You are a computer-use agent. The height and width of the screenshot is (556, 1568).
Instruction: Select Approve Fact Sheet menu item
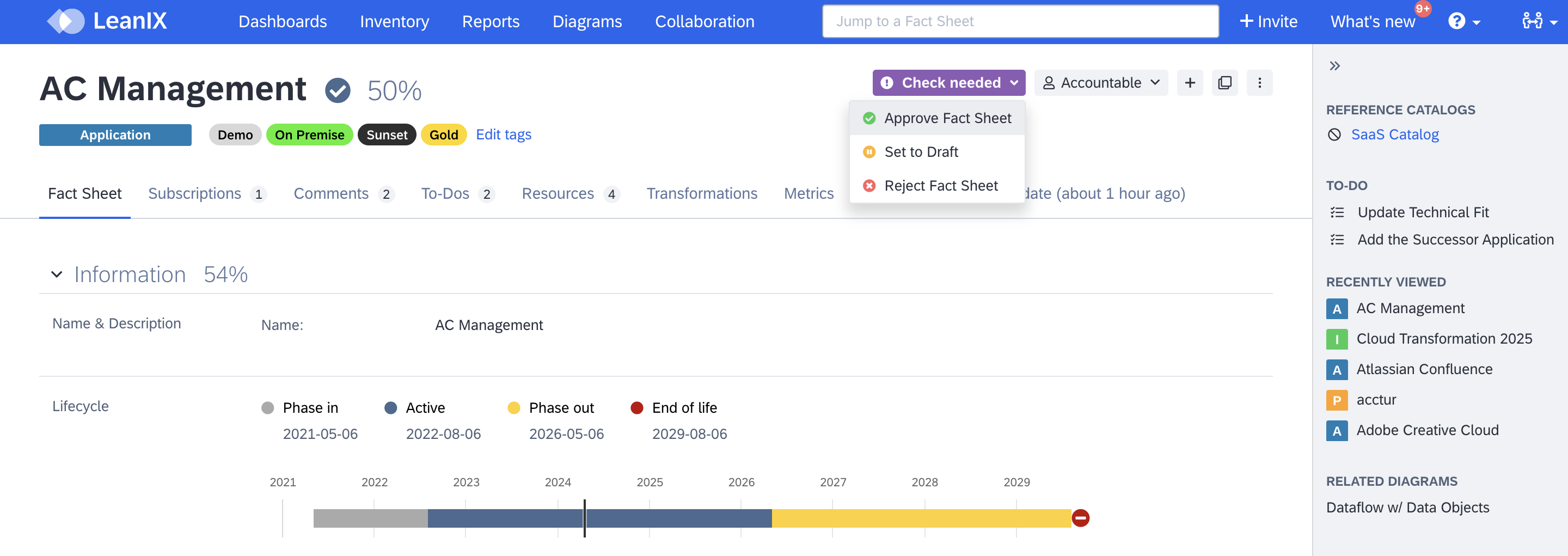coord(937,118)
